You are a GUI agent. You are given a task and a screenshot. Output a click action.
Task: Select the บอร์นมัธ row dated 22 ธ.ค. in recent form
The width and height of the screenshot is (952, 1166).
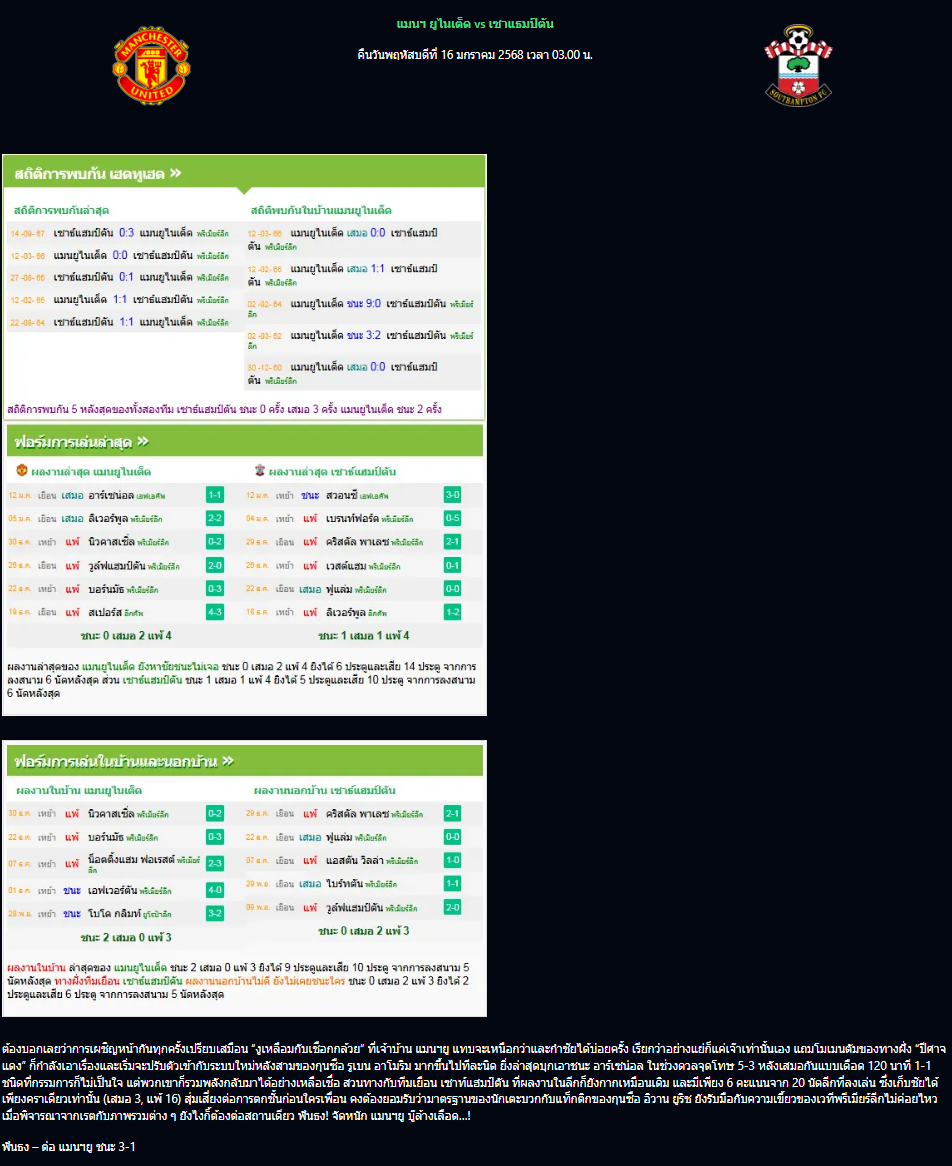coord(125,589)
